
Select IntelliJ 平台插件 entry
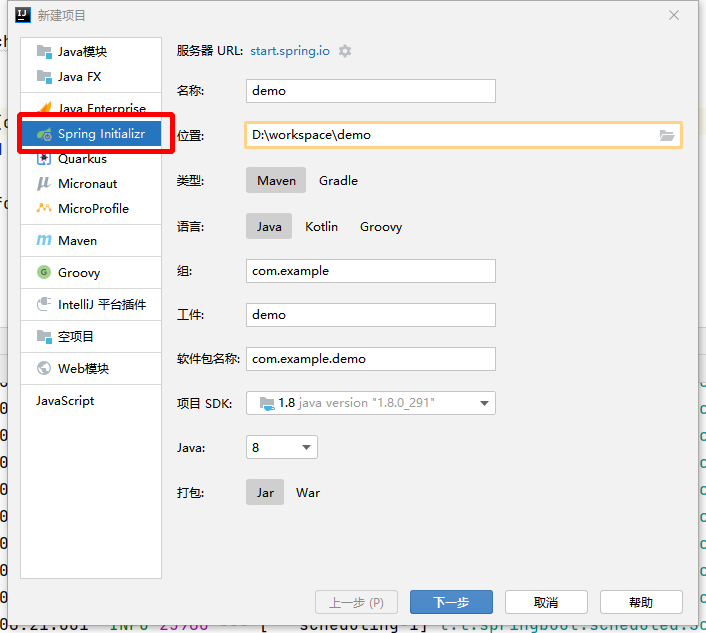pos(91,304)
